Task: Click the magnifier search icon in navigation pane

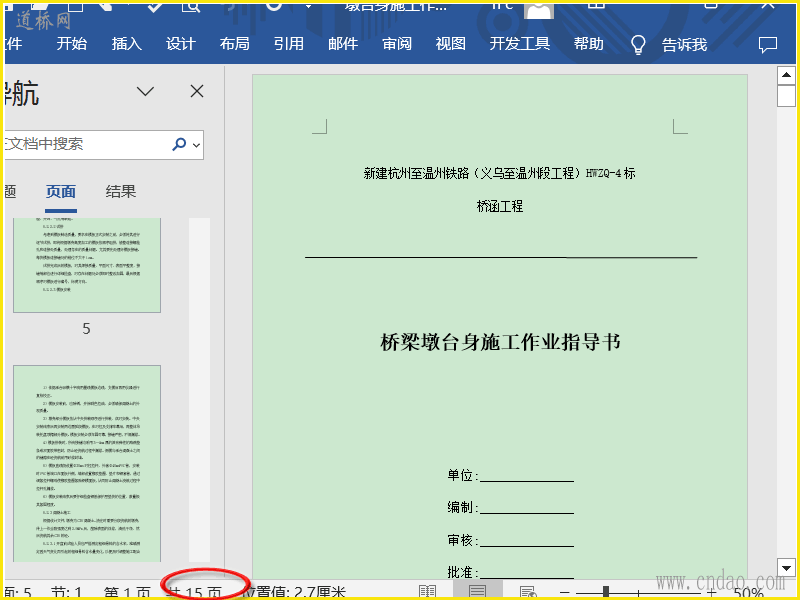Action: coord(179,144)
